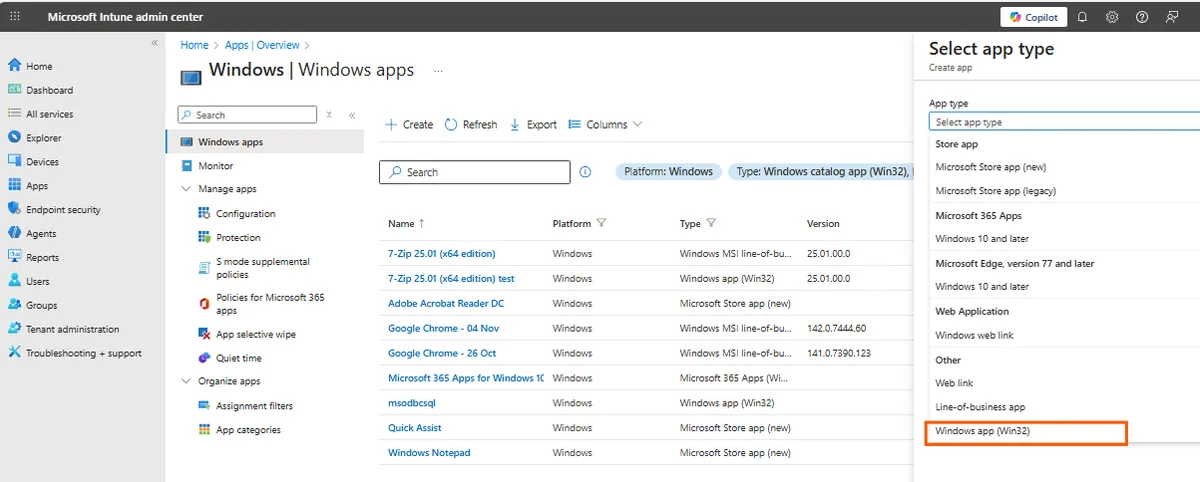1200x482 pixels.
Task: Click the Endpoint security shield icon
Action: tap(15, 209)
